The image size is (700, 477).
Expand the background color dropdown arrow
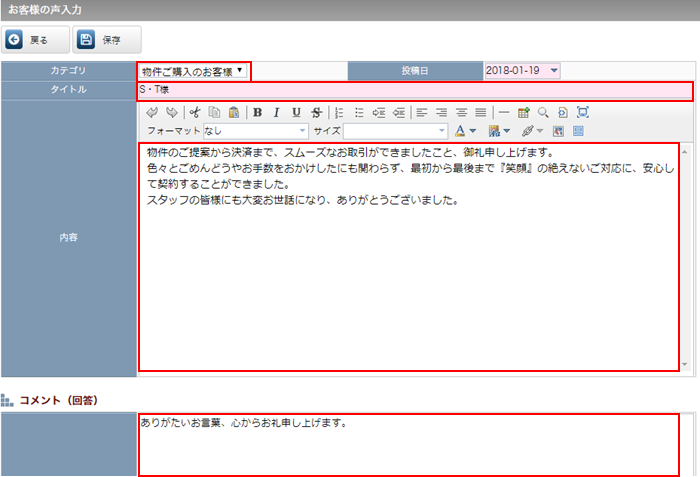507,131
